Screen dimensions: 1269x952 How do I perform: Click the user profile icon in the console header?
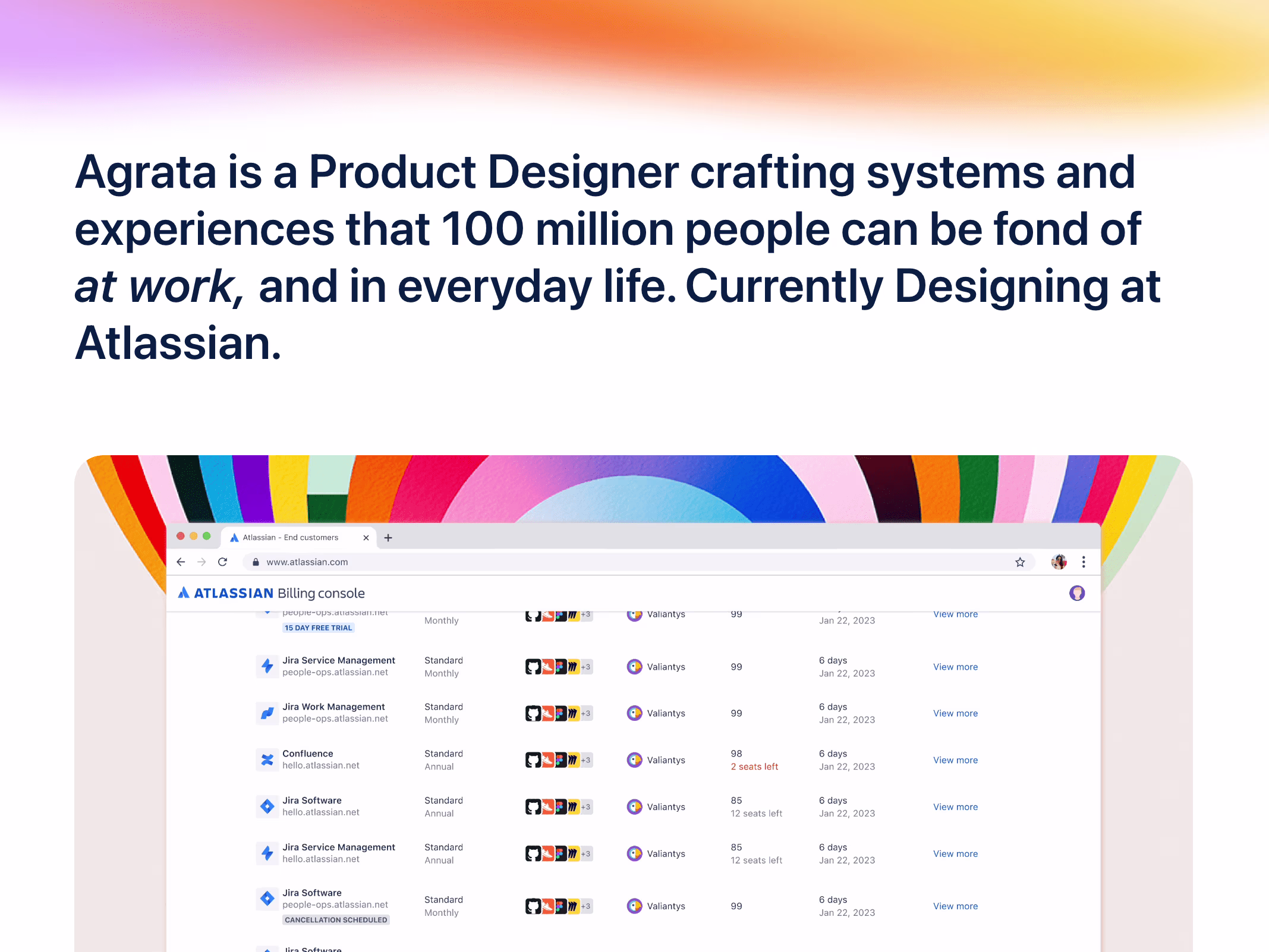1078,592
